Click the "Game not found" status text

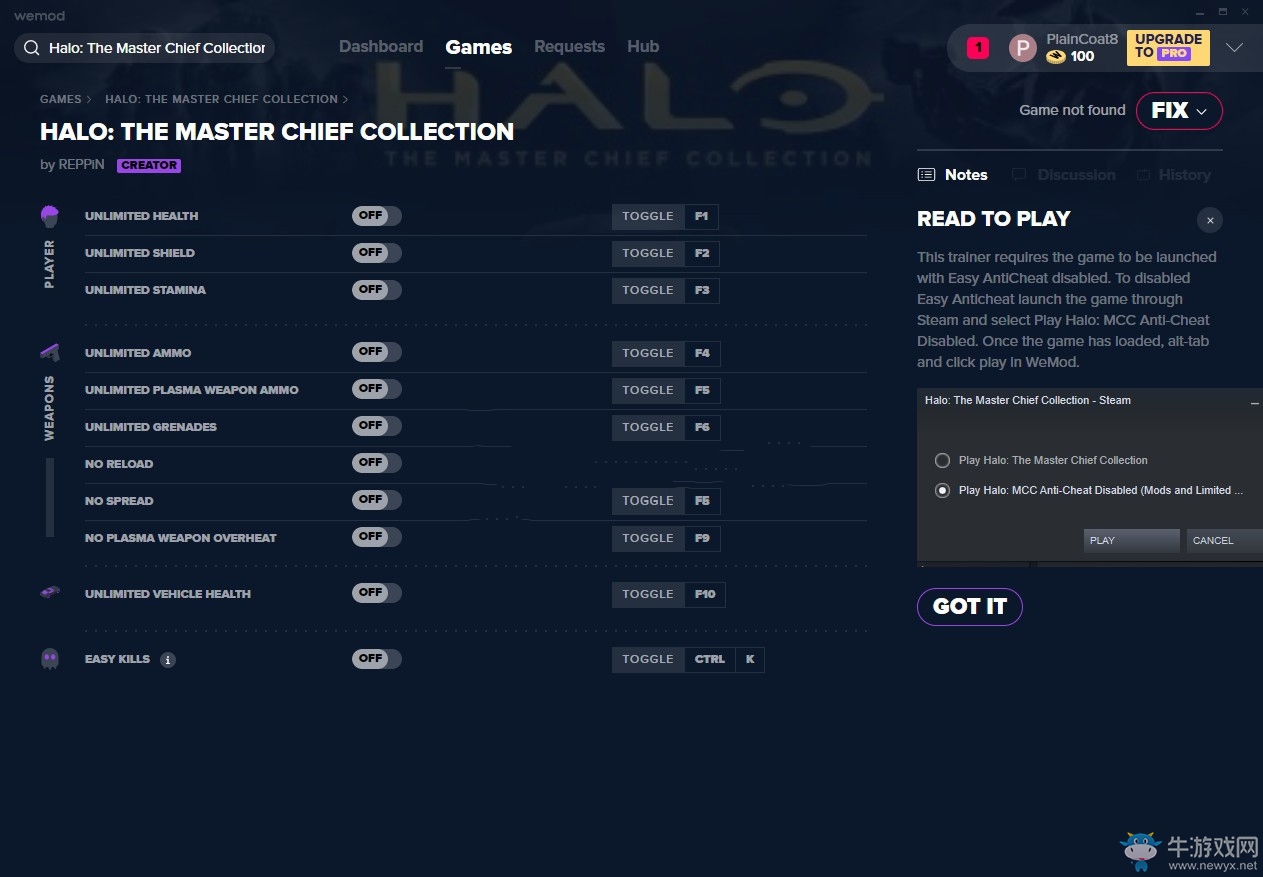coord(1072,111)
